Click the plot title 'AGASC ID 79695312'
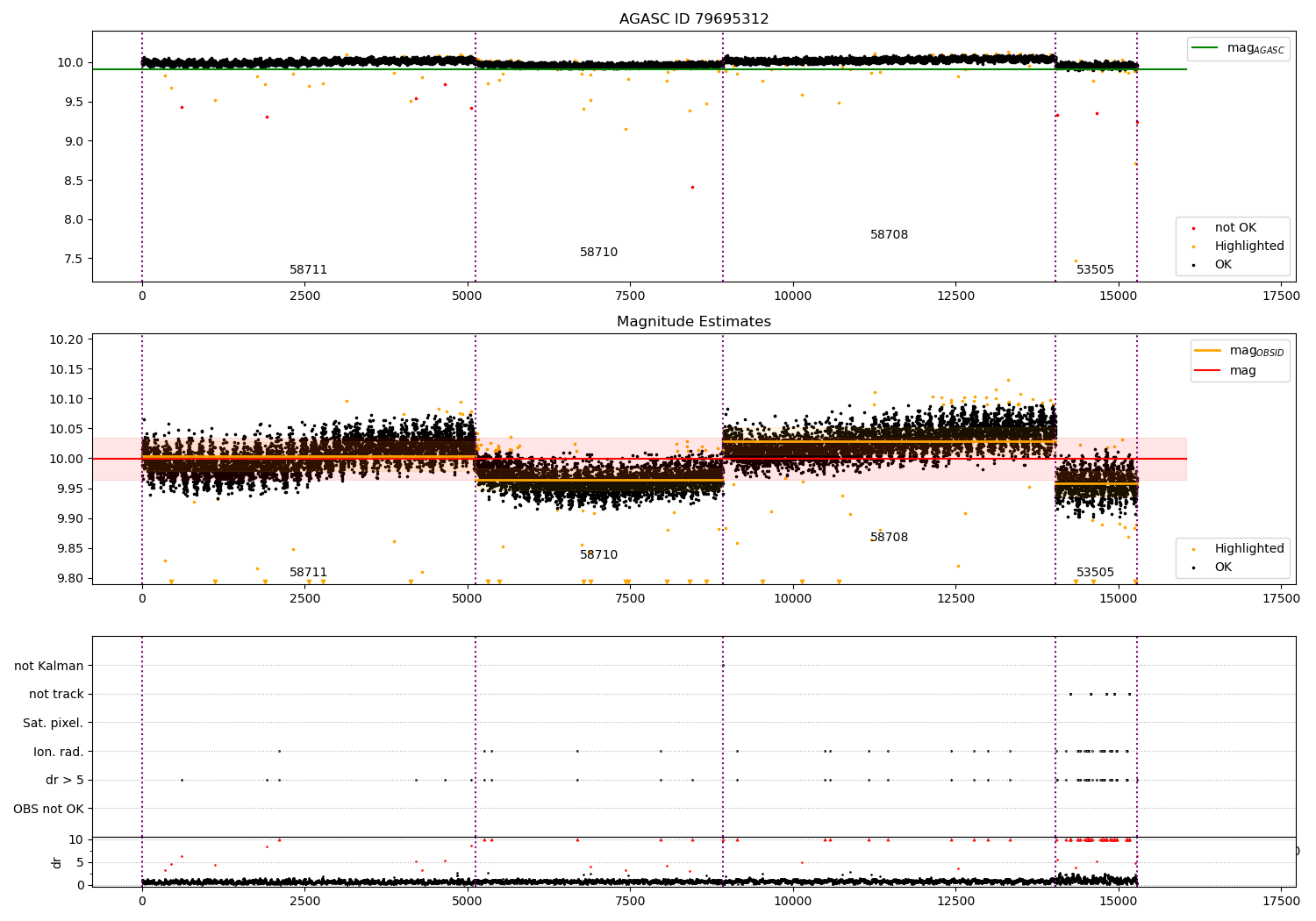 coord(694,19)
